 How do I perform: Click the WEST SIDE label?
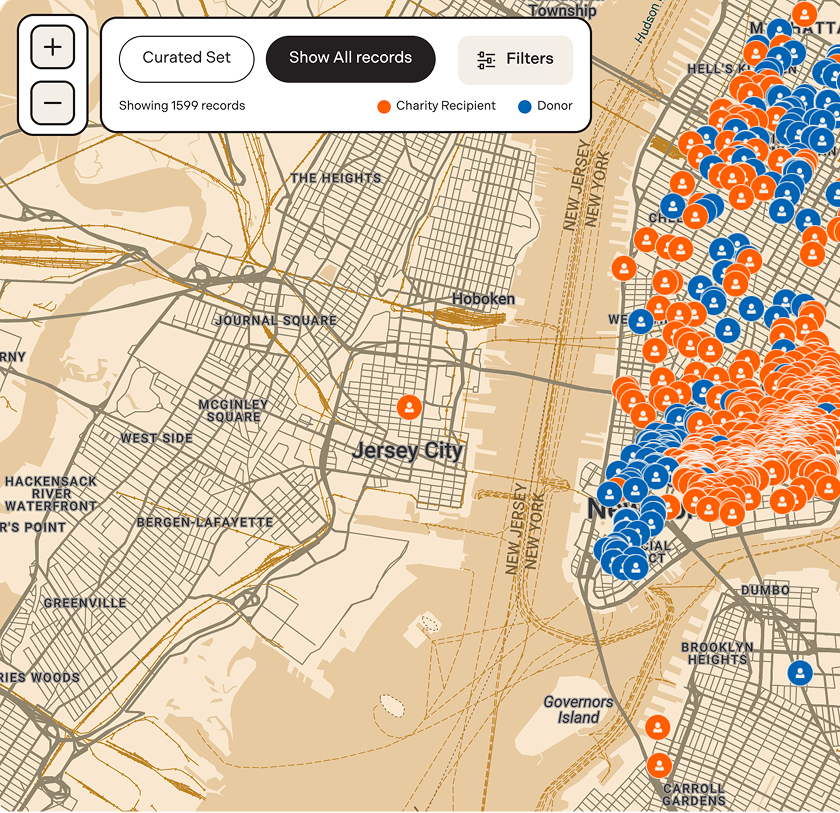156,438
